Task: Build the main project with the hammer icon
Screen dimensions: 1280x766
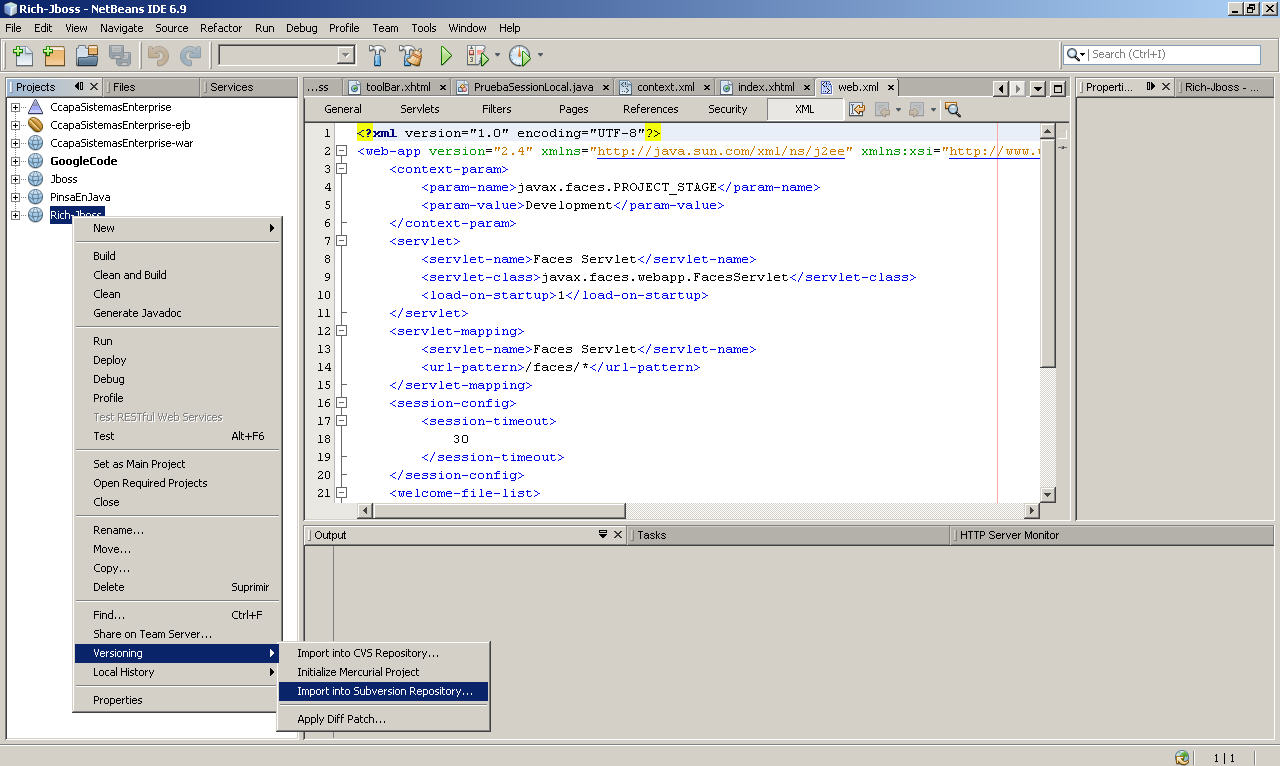Action: pyautogui.click(x=377, y=55)
